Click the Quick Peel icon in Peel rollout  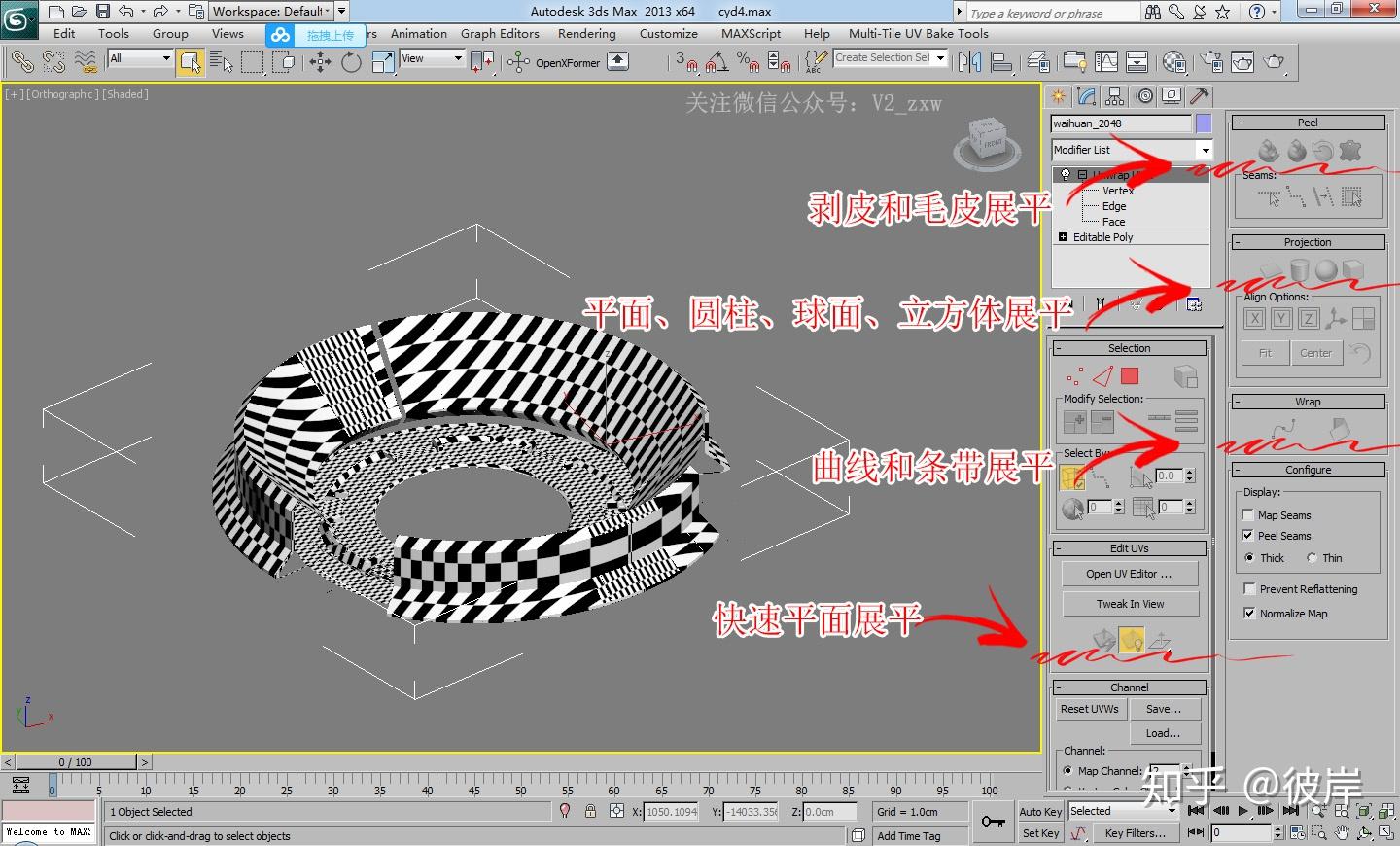point(1269,151)
